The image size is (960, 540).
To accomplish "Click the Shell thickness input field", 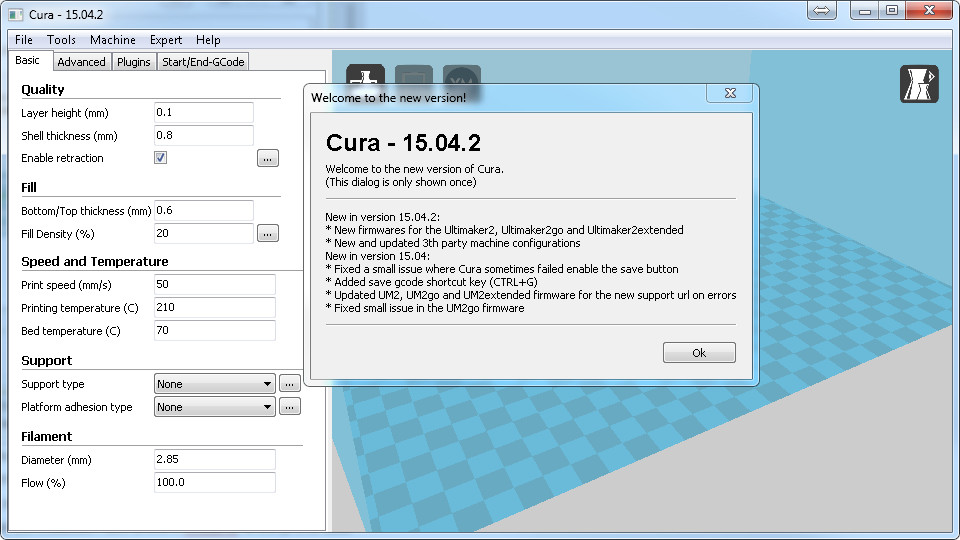I will point(204,135).
